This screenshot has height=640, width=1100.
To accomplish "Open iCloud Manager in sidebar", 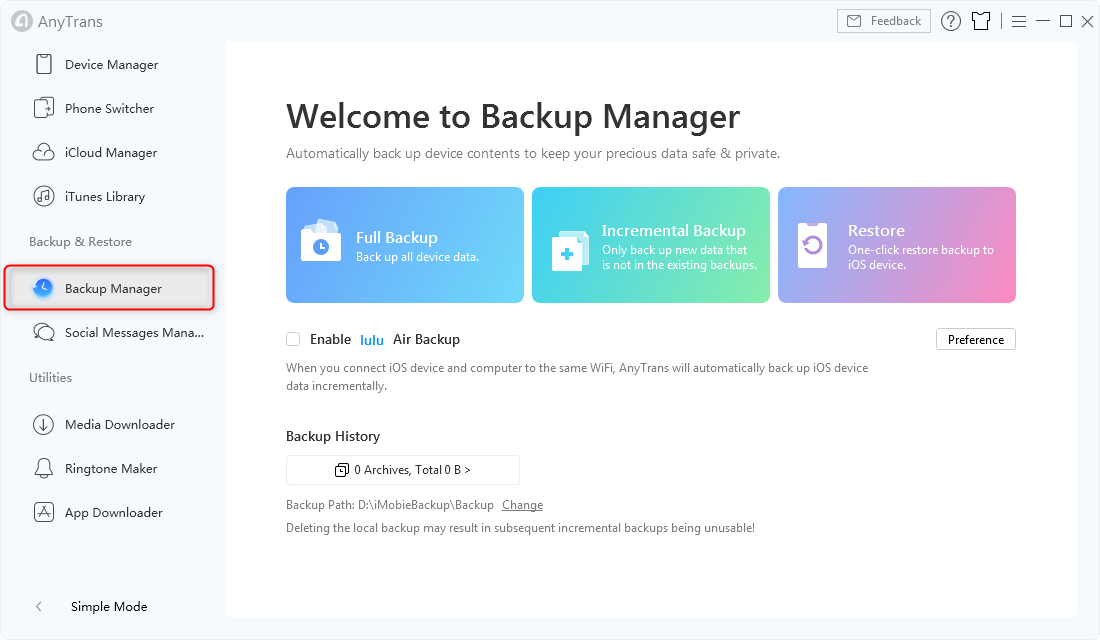I will point(109,152).
